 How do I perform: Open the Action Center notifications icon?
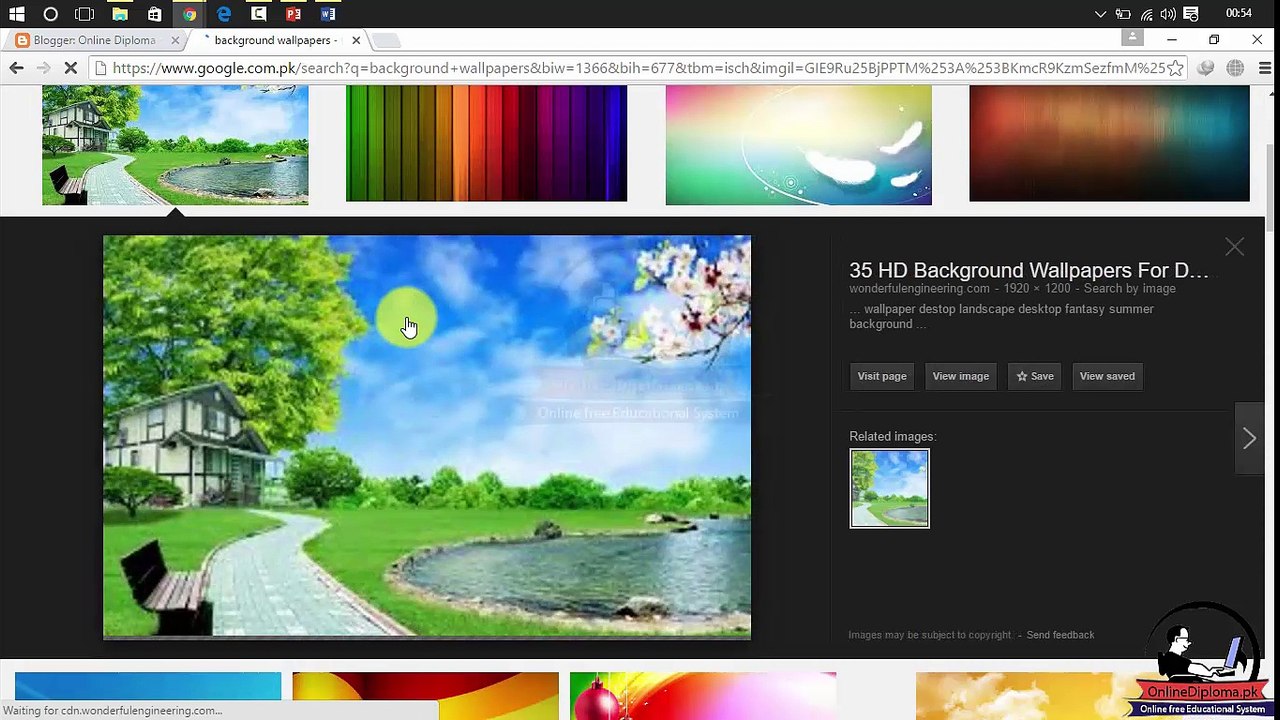coord(1191,14)
